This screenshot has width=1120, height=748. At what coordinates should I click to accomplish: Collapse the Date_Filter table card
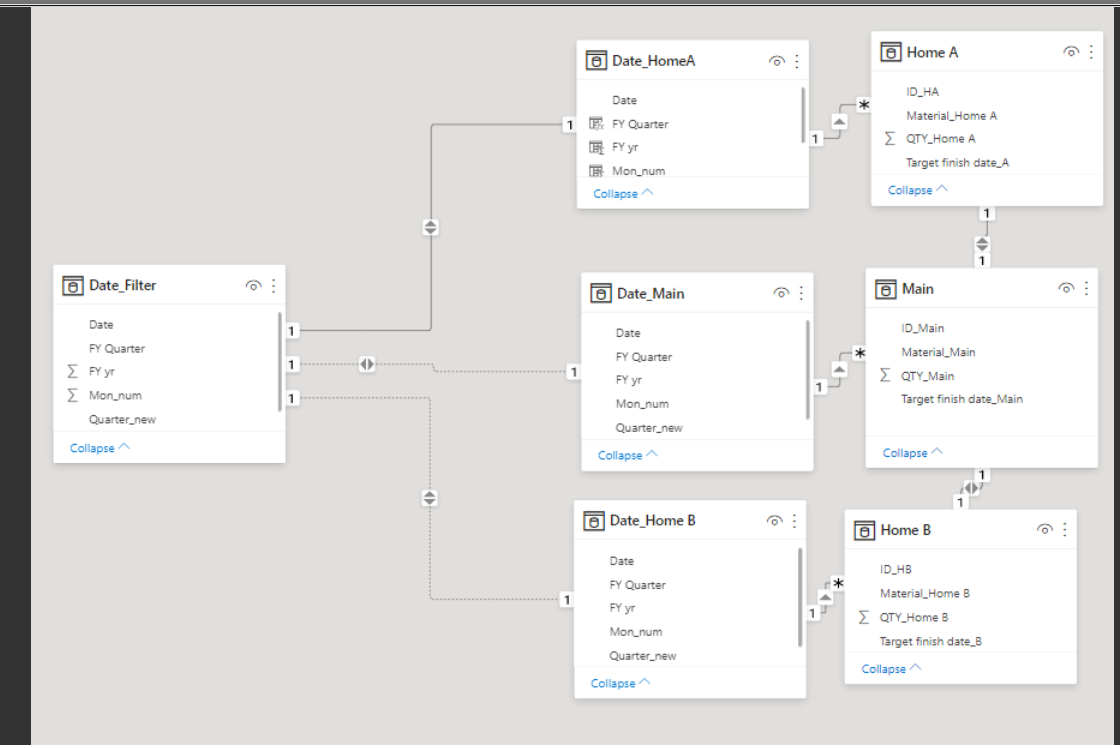click(100, 448)
